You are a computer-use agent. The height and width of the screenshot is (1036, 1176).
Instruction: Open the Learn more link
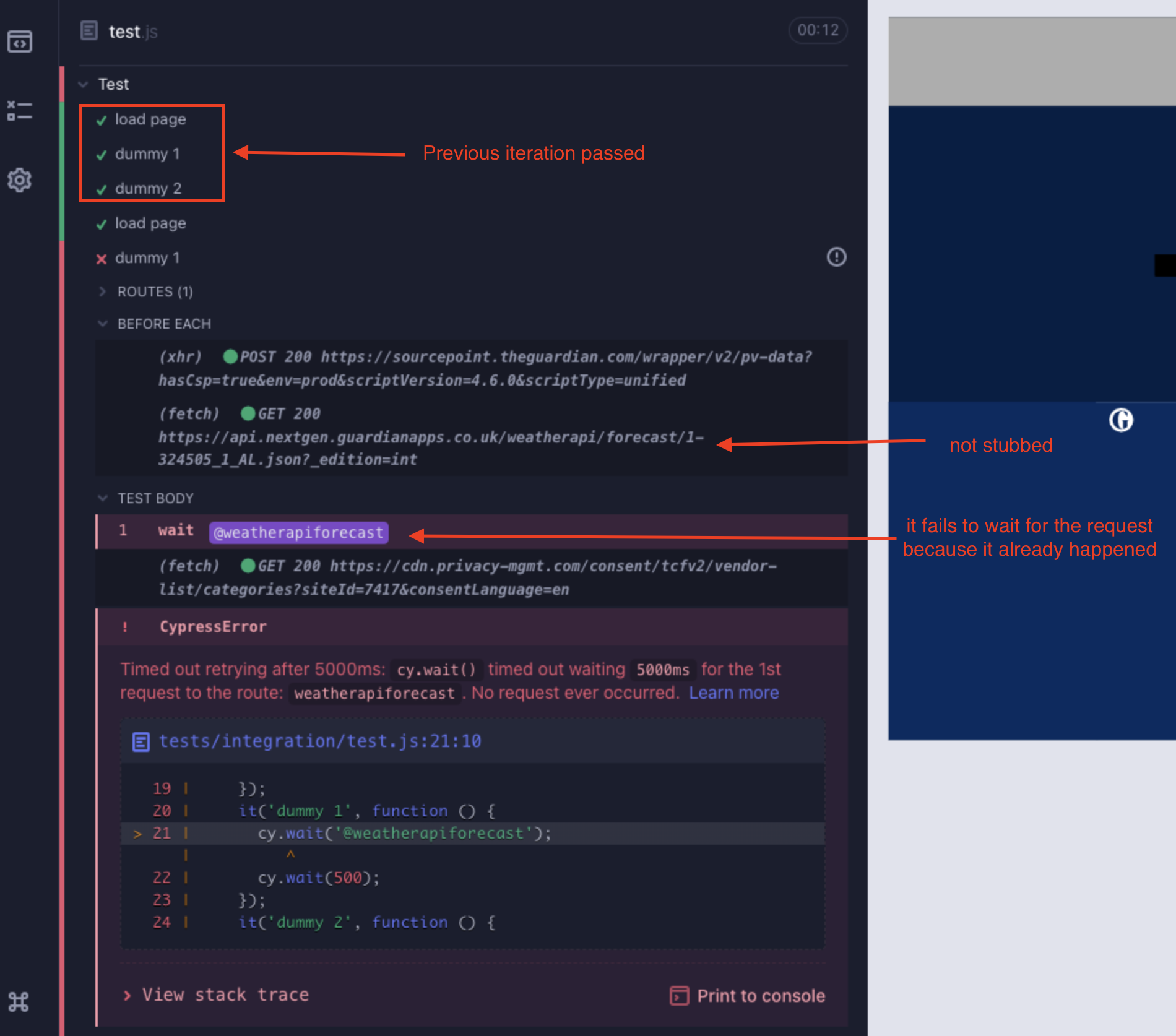pyautogui.click(x=734, y=693)
